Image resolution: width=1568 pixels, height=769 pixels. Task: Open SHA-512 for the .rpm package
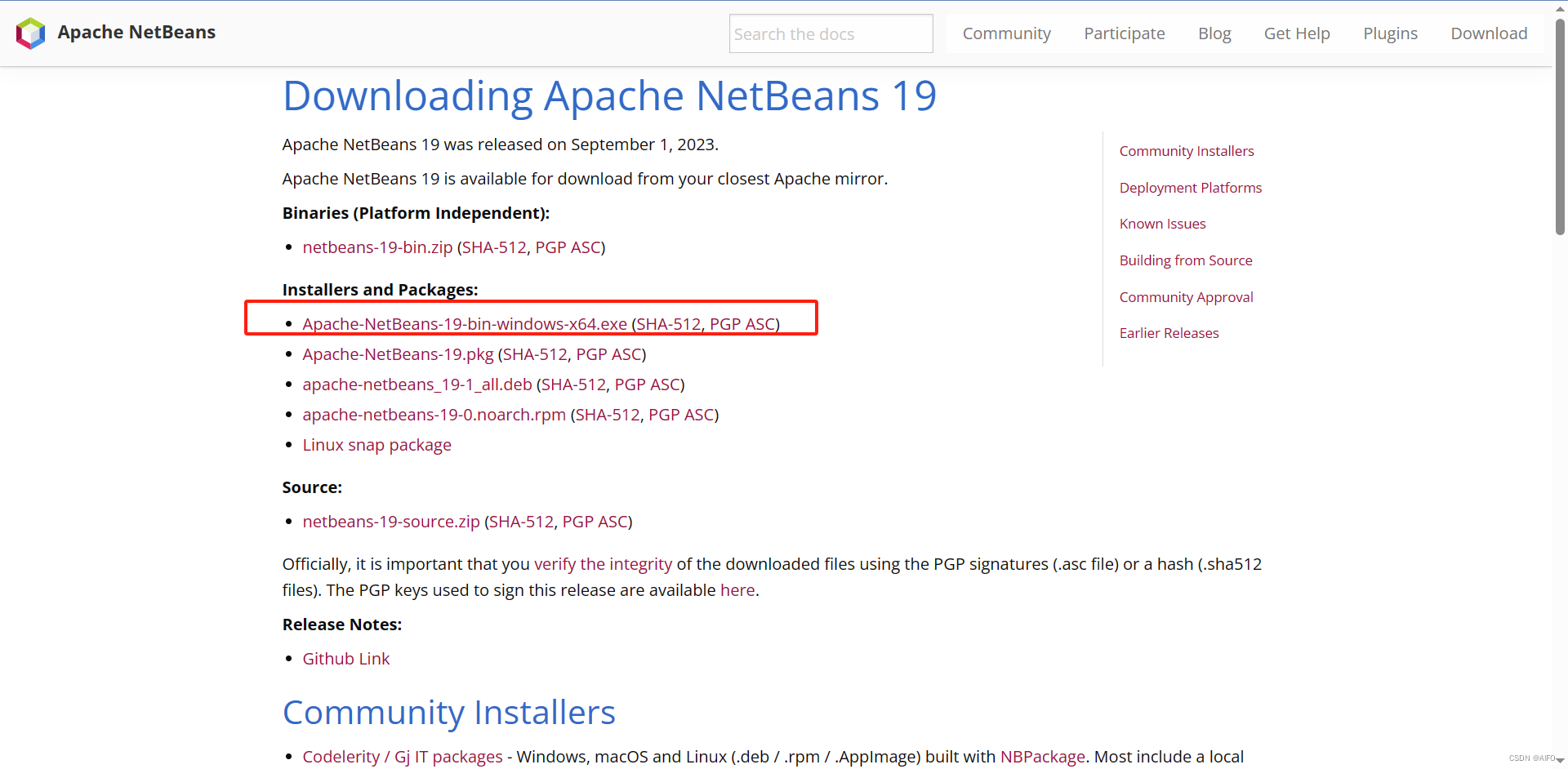tap(608, 415)
